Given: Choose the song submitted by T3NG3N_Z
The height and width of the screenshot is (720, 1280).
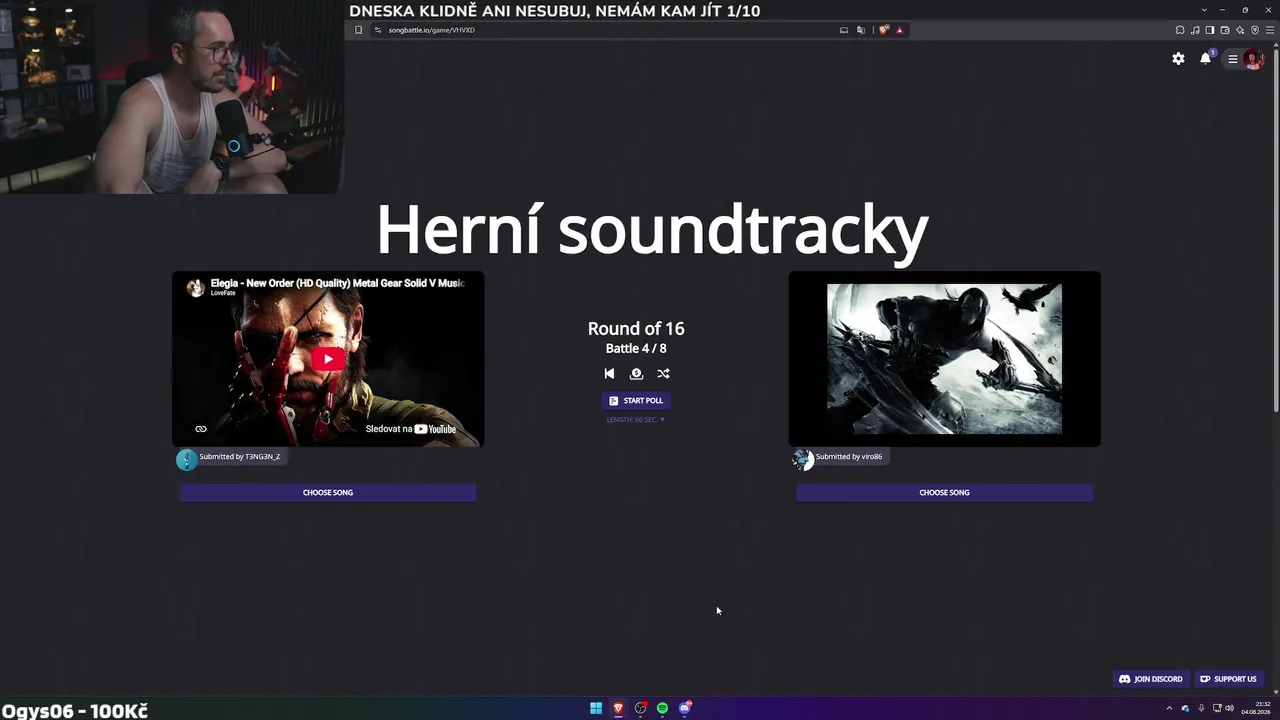Looking at the screenshot, I should [x=328, y=492].
